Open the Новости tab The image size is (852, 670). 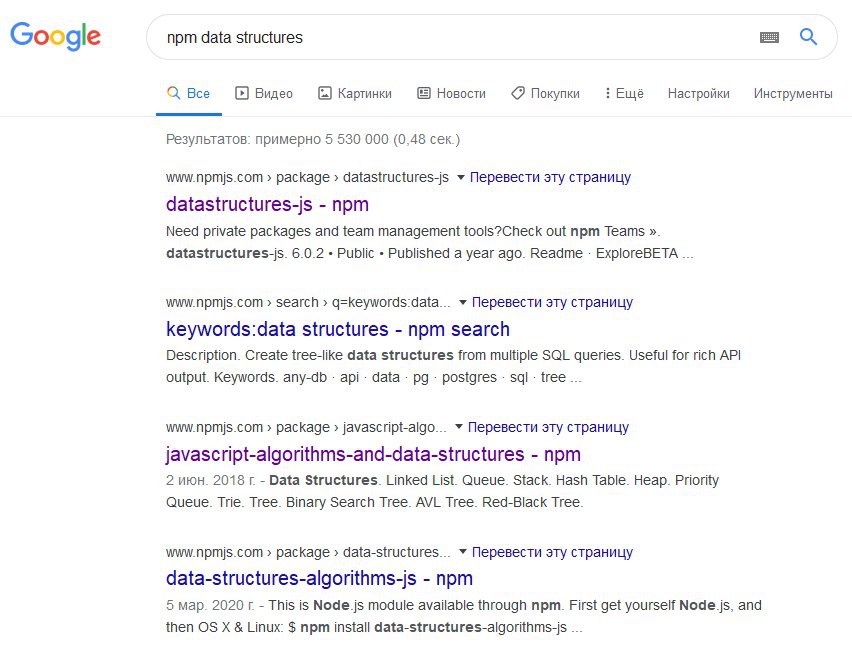(x=451, y=93)
